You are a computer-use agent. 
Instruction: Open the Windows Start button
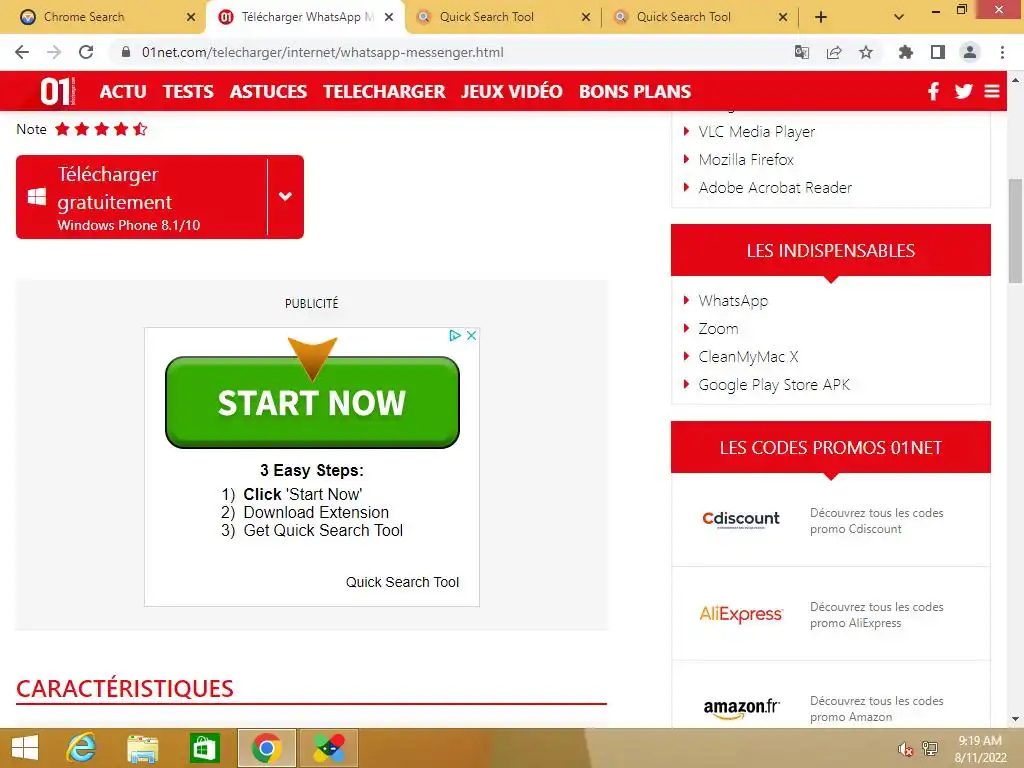(25, 748)
